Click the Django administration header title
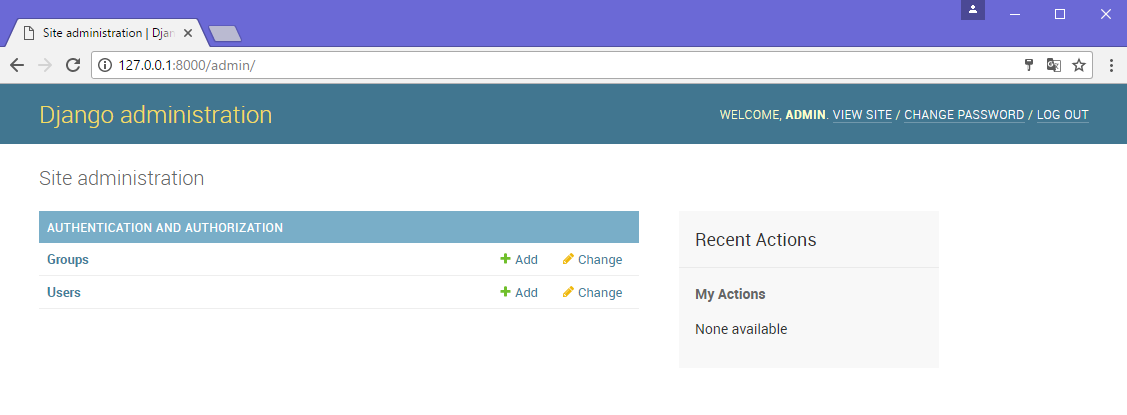This screenshot has width=1127, height=415. [x=156, y=115]
